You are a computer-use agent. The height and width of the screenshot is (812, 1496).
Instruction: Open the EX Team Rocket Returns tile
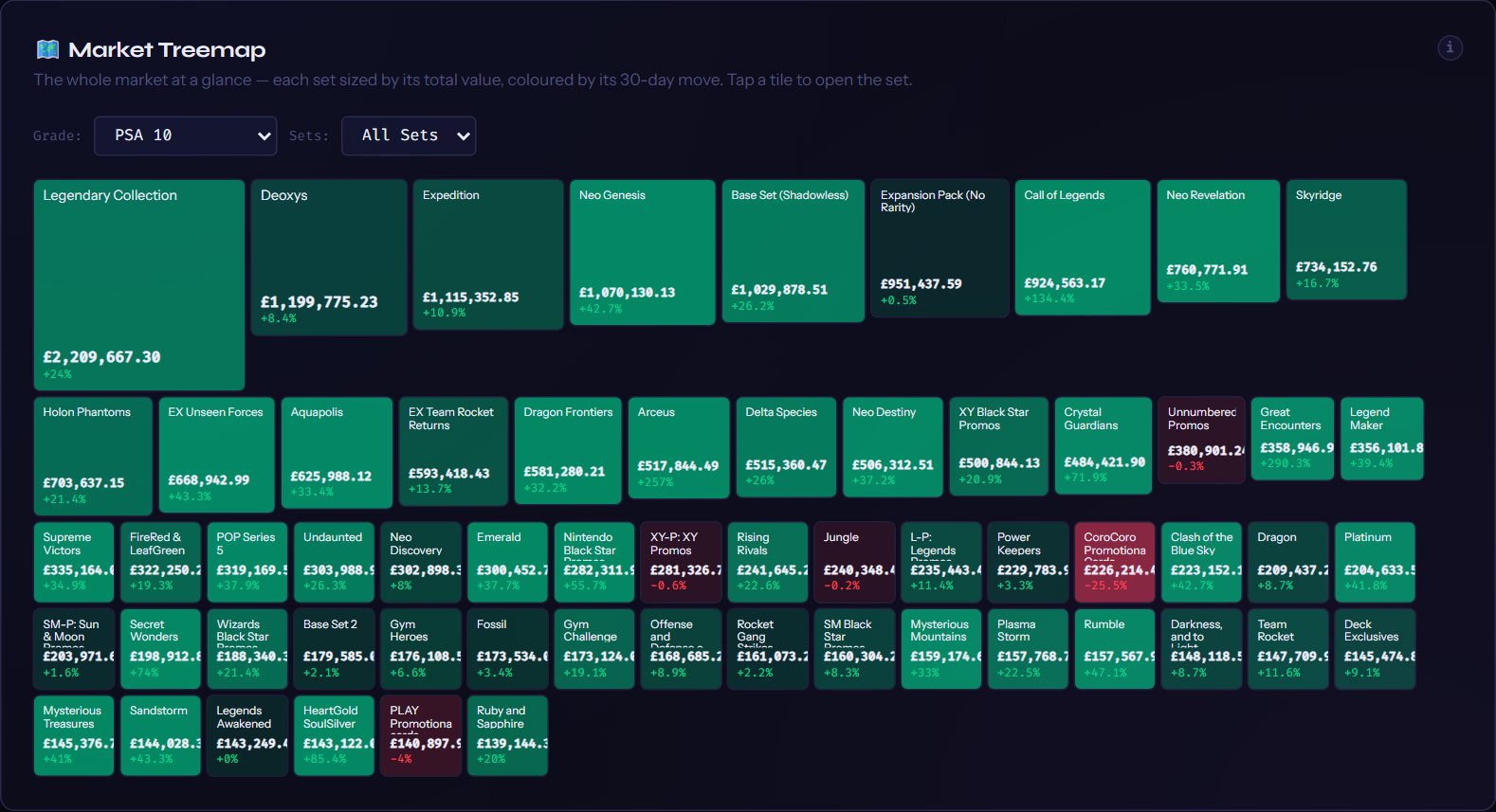453,451
